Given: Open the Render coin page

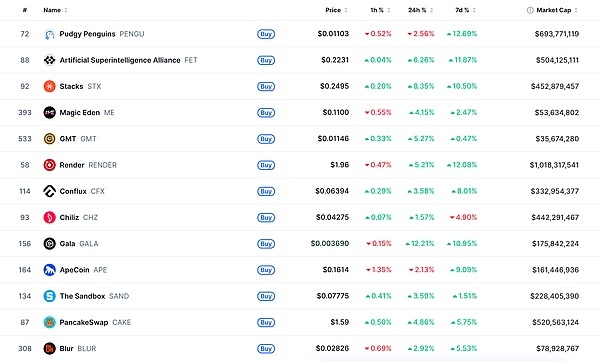Looking at the screenshot, I should pyautogui.click(x=88, y=165).
